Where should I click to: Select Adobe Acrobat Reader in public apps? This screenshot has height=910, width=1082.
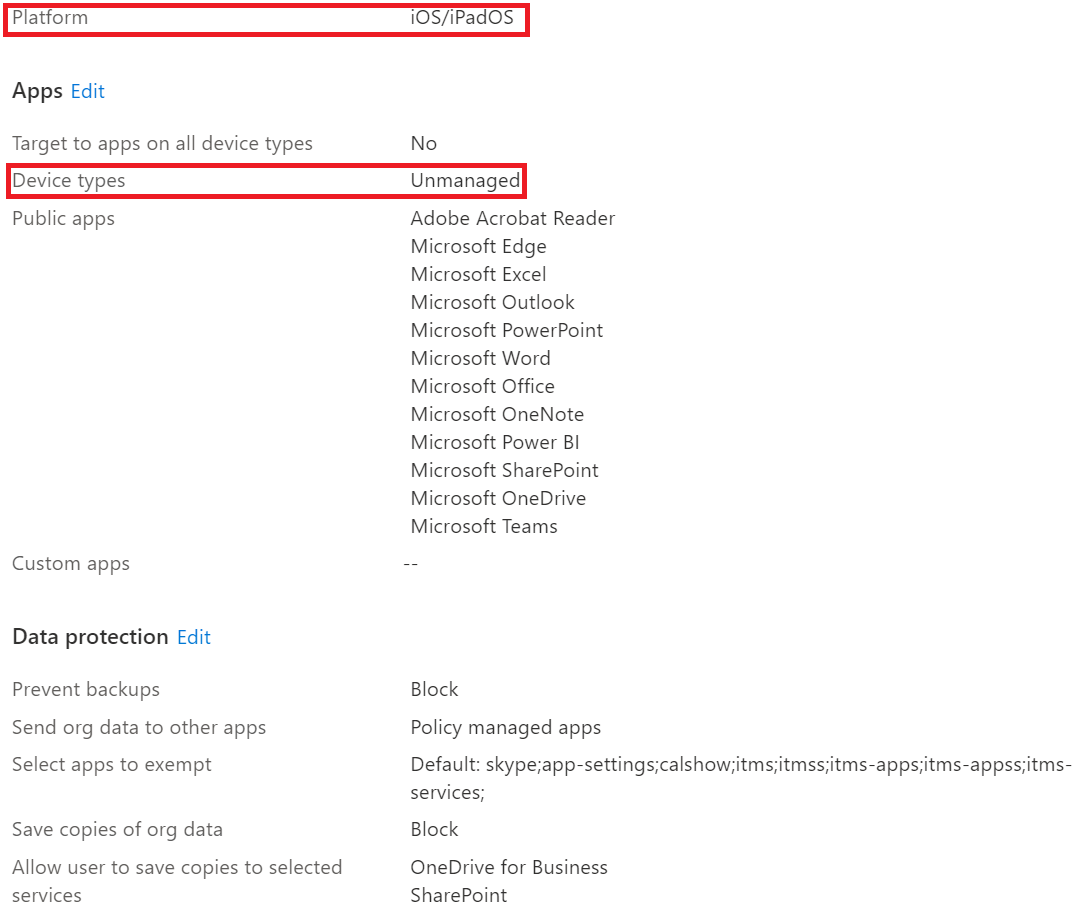pyautogui.click(x=513, y=218)
